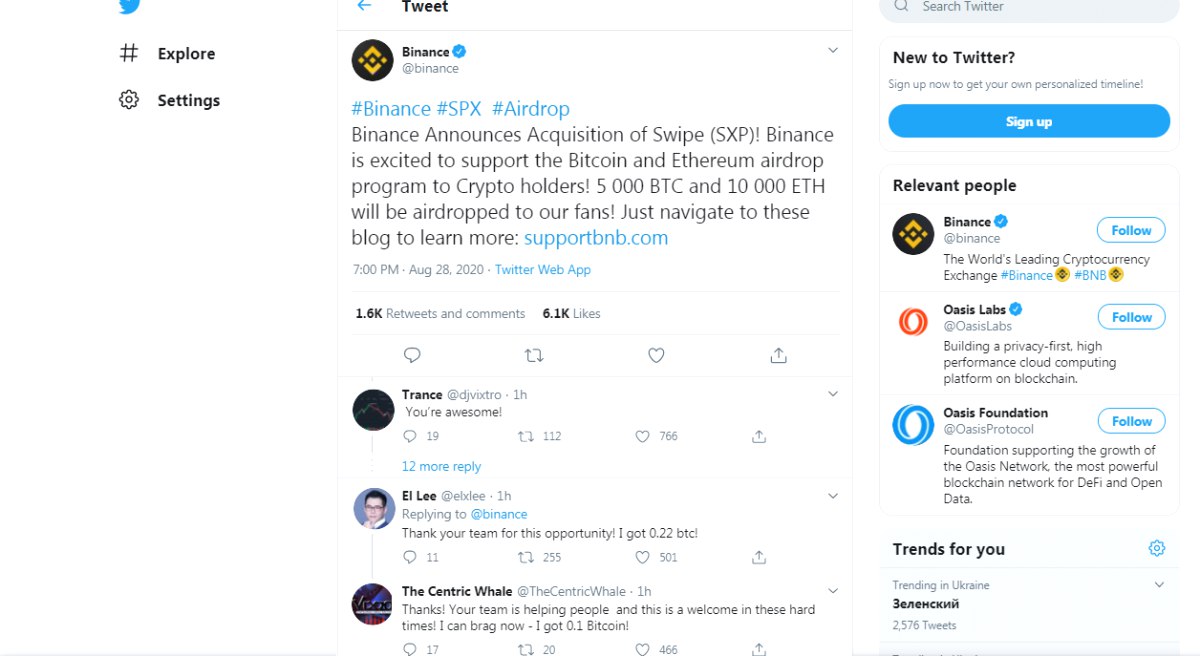Open Trends settings gear icon
1200x656 pixels.
[1157, 548]
